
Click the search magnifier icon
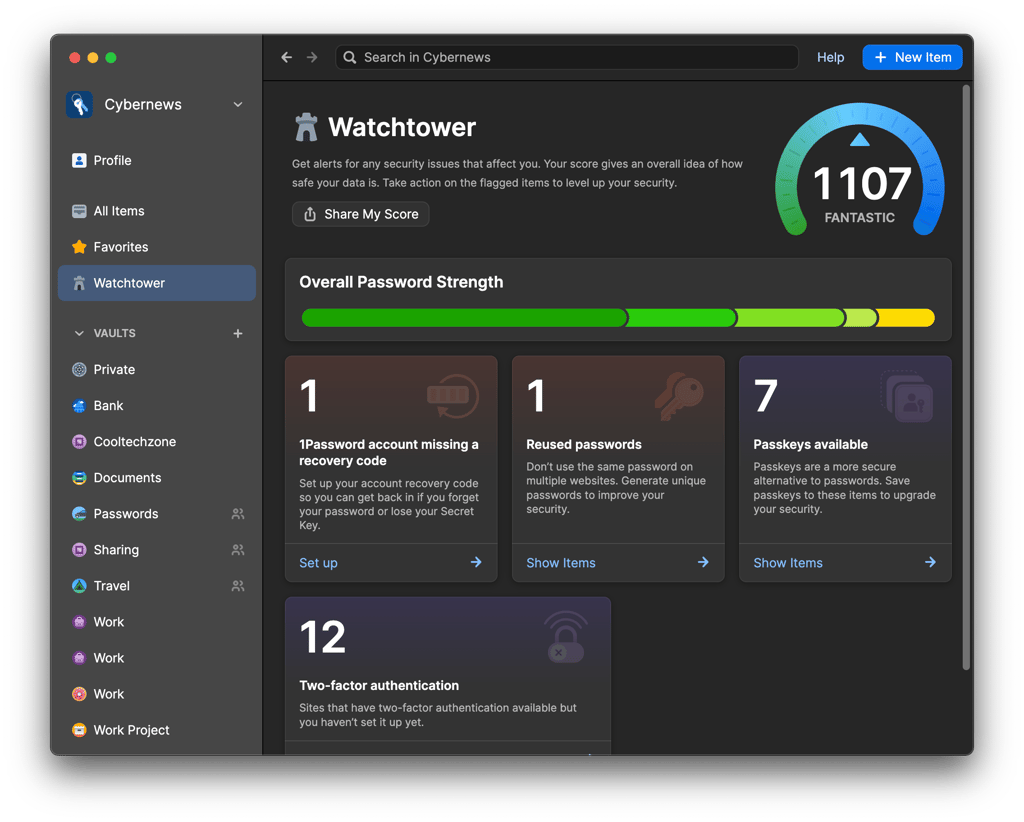click(x=350, y=57)
